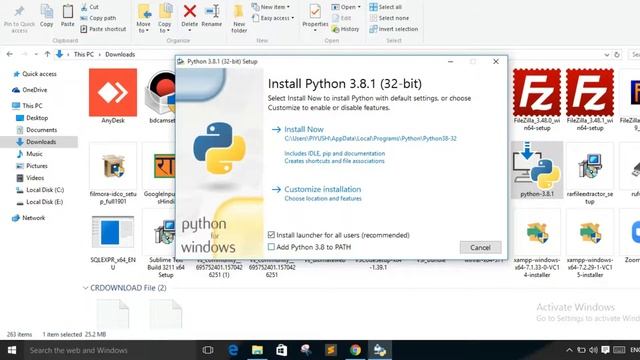Open Pictures in the sidebar
Screen dimensions: 640x360
click(x=32, y=166)
